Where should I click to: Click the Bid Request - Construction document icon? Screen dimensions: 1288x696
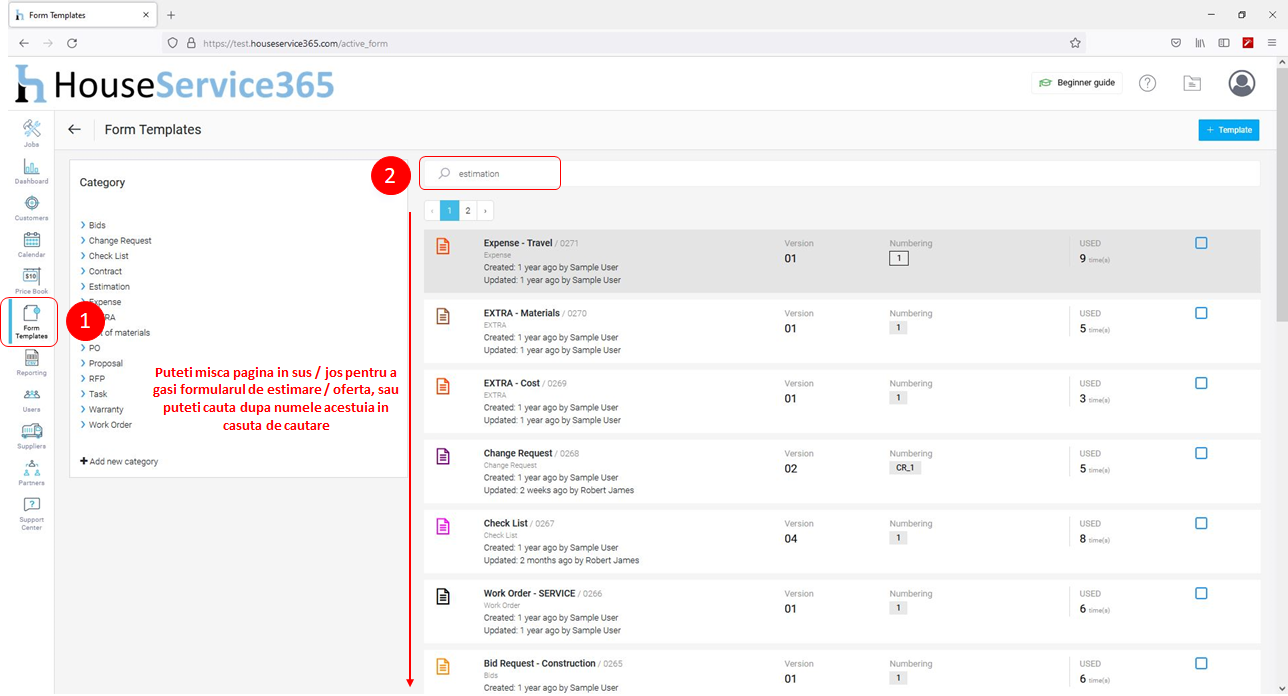pos(443,666)
